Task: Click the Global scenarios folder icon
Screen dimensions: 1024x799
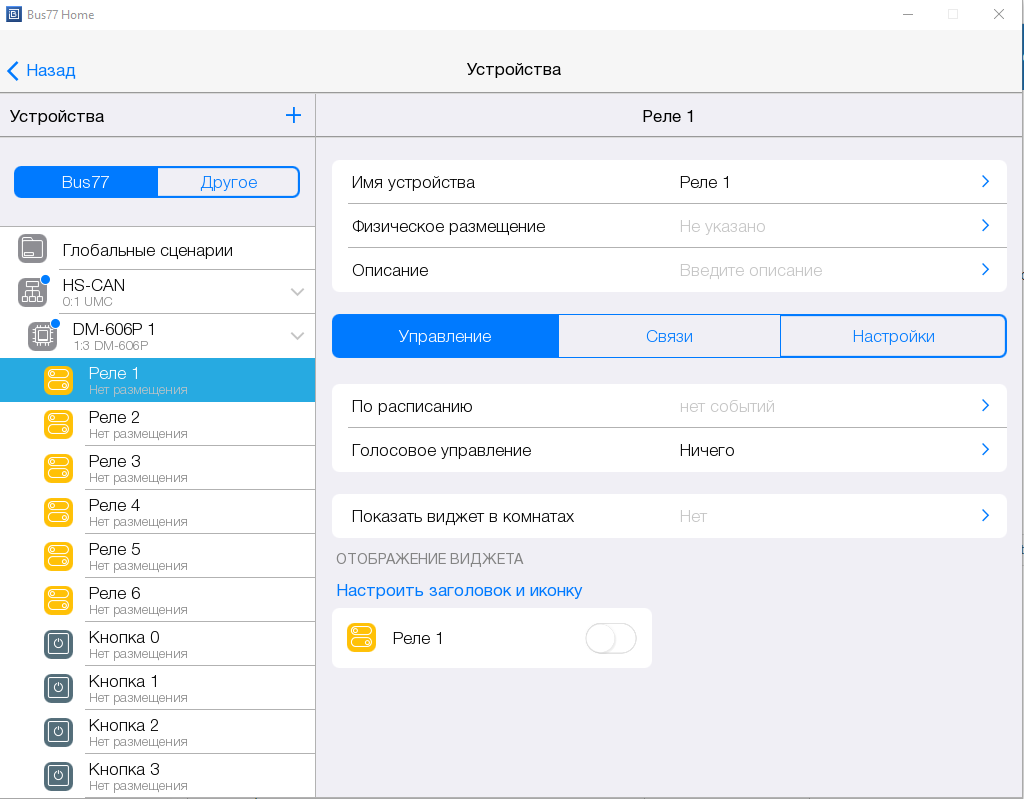Action: 32,249
